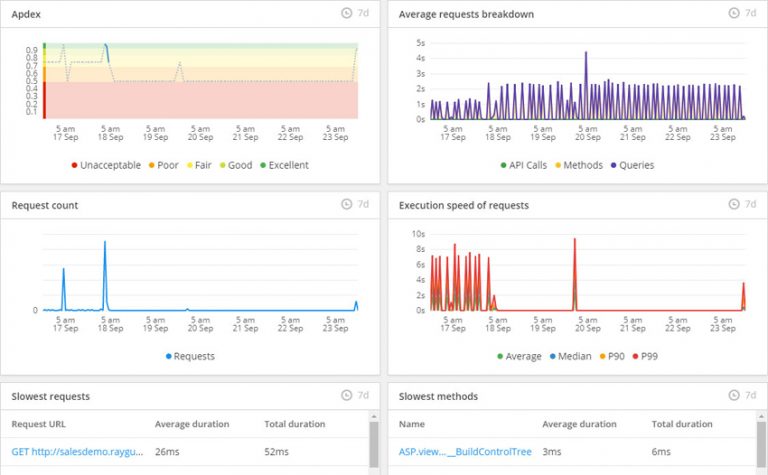The width and height of the screenshot is (768, 475).
Task: Click the Slowest methods table scrollbar thumb
Action: [761, 445]
